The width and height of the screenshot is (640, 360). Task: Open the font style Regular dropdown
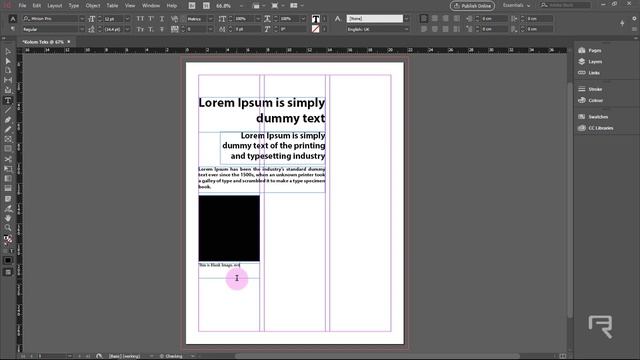tap(82, 29)
